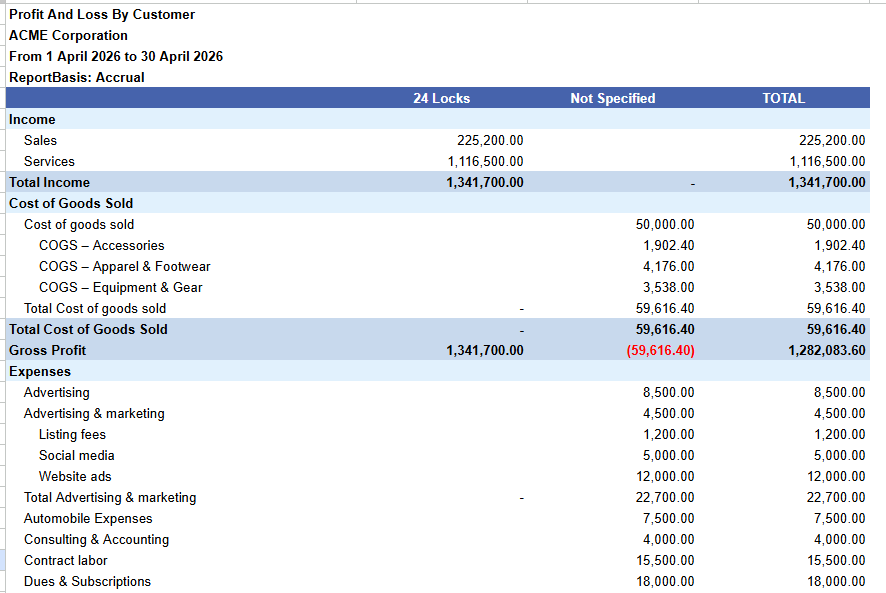The width and height of the screenshot is (886, 593).
Task: Select the 'Consulting & Accounting' label
Action: 96,539
